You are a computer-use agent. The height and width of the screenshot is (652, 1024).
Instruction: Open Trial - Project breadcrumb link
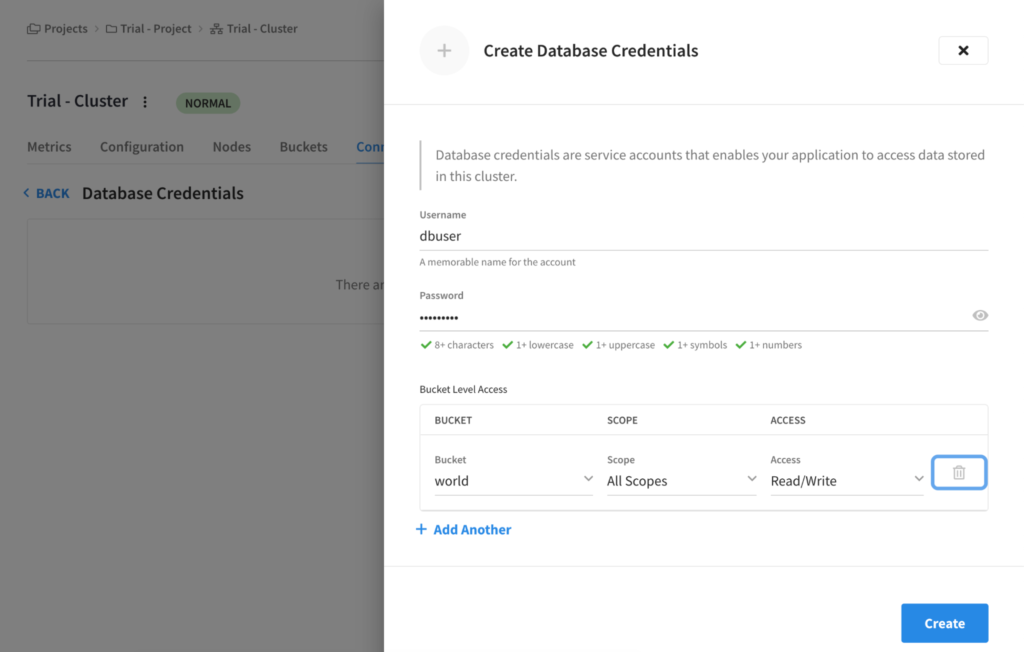(155, 29)
